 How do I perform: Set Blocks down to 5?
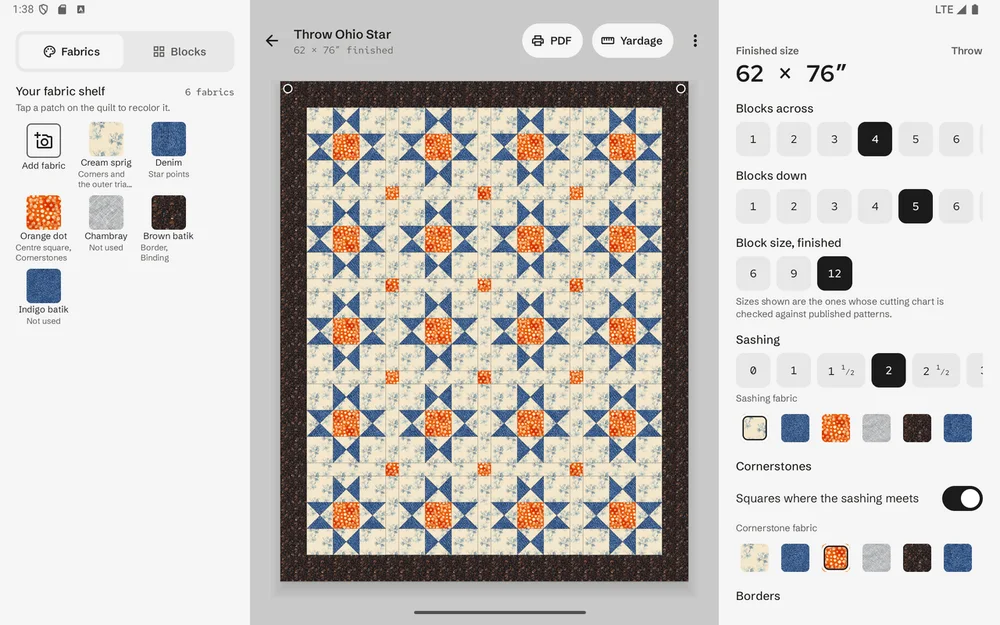tap(915, 206)
